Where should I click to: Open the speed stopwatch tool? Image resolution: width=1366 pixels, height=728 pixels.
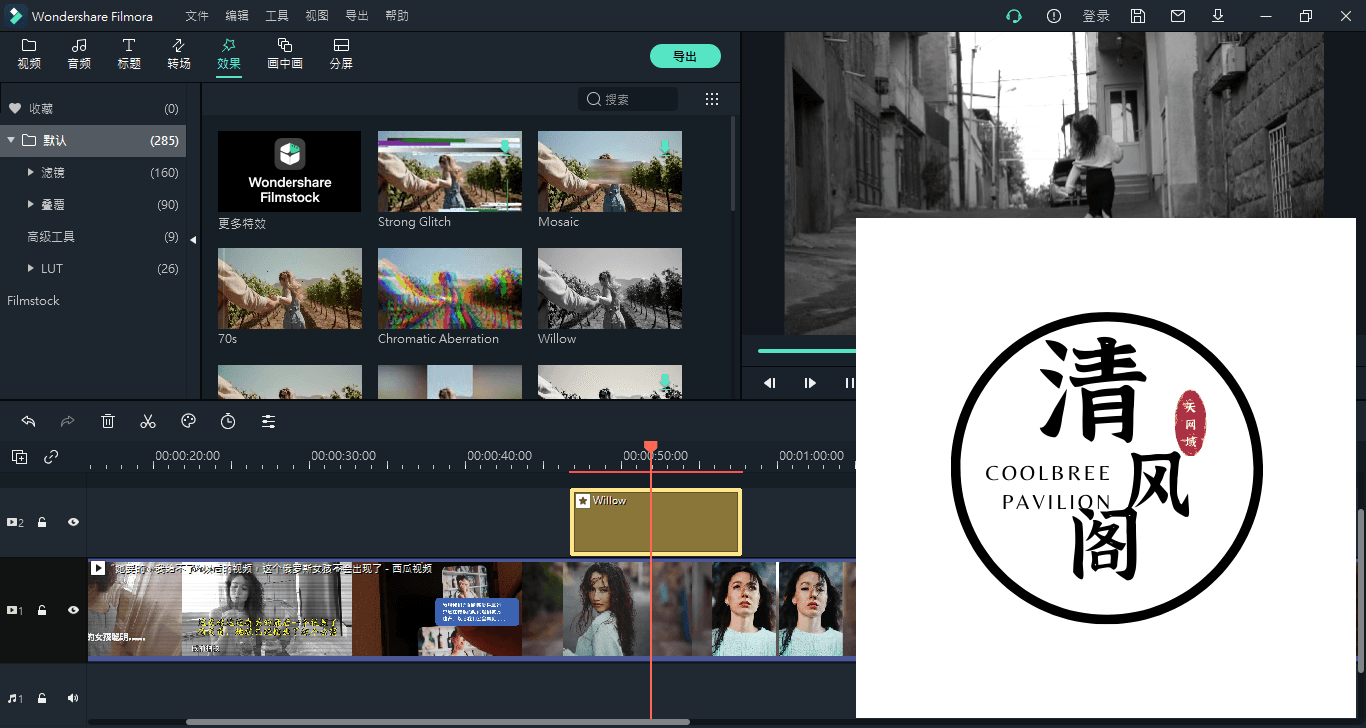coord(228,422)
